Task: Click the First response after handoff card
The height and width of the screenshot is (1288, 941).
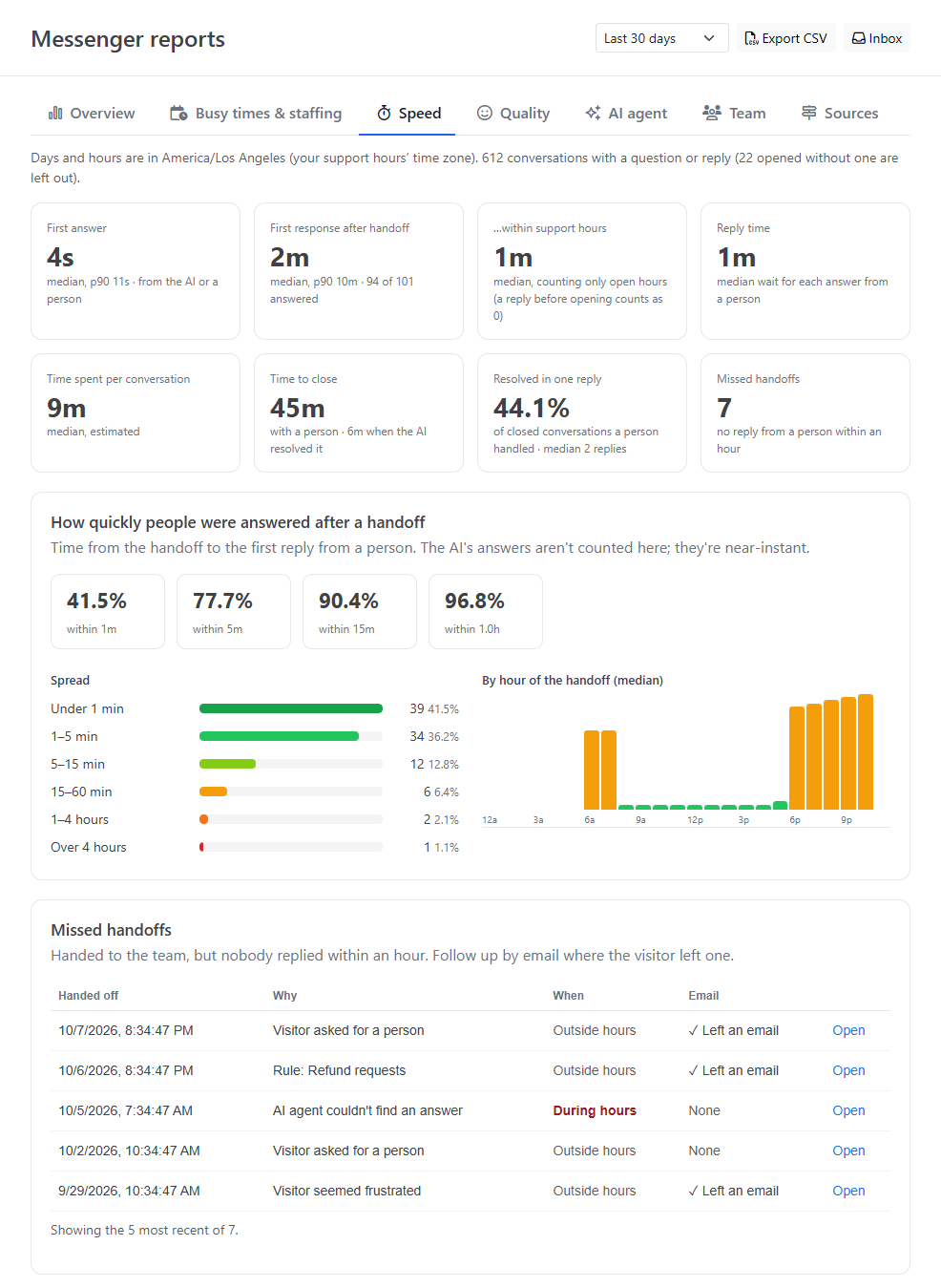Action: click(359, 271)
